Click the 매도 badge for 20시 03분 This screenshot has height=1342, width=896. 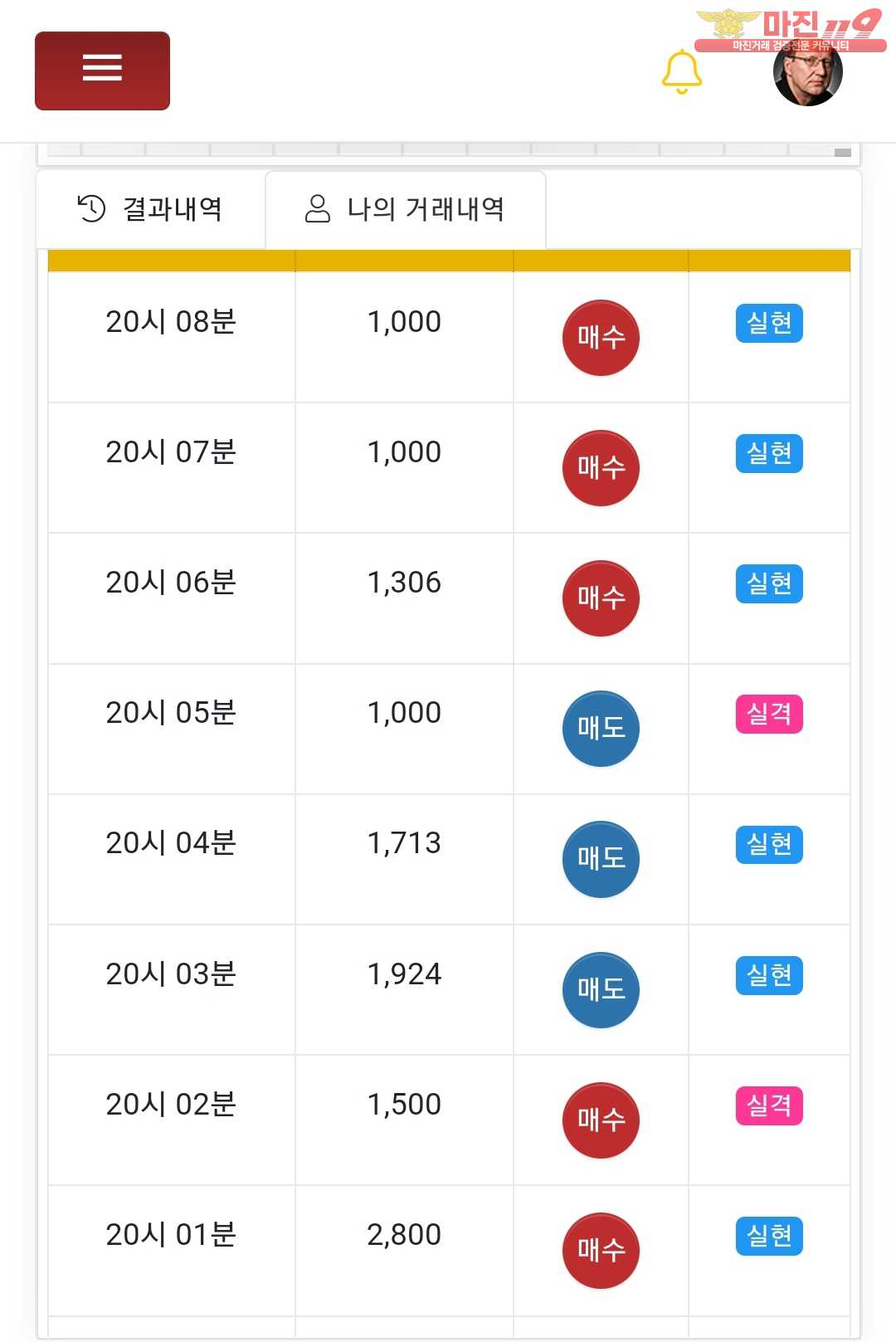601,989
